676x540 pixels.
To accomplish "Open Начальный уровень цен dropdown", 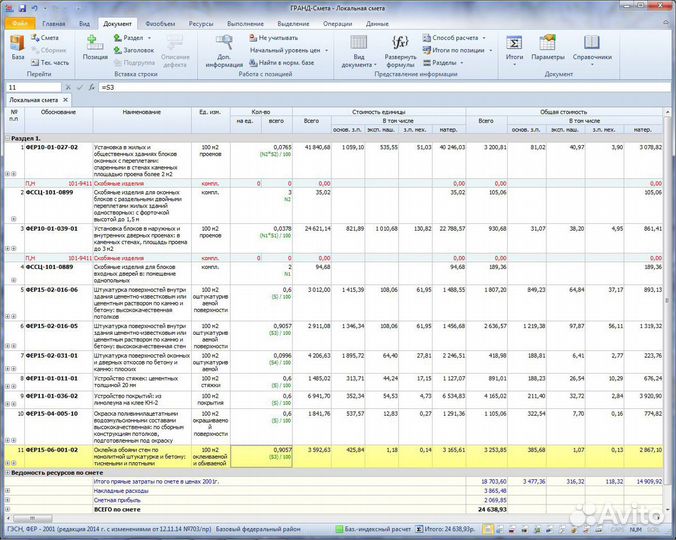I will (x=288, y=49).
